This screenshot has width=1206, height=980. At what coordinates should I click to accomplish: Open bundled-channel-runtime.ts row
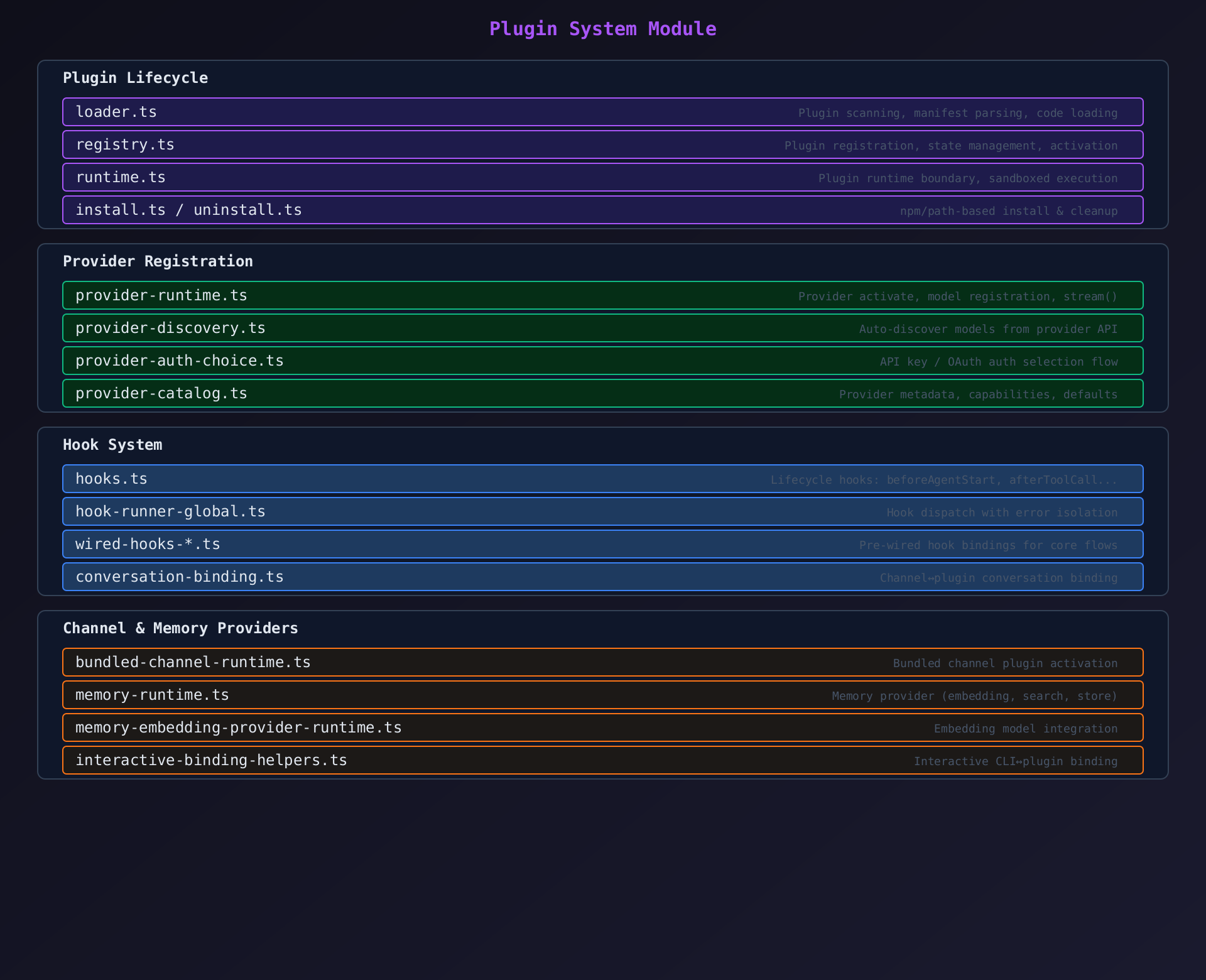[x=602, y=662]
